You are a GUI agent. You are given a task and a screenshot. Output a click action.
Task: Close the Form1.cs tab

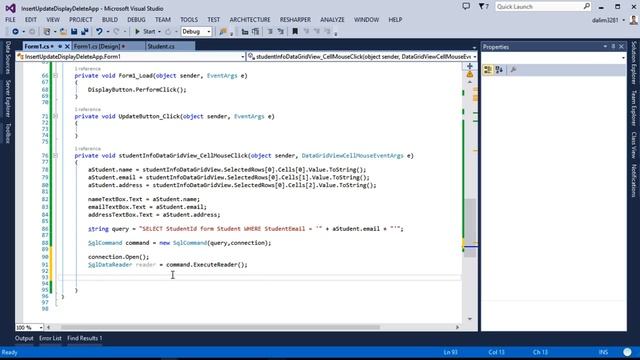click(67, 47)
